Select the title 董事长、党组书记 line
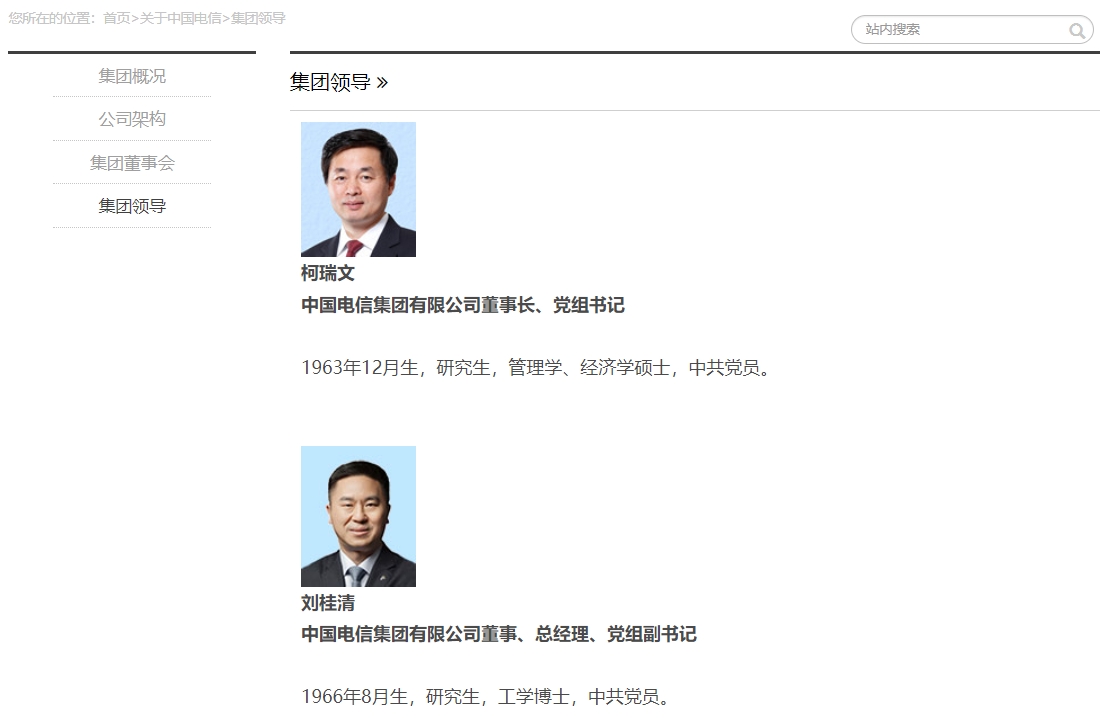 click(463, 305)
